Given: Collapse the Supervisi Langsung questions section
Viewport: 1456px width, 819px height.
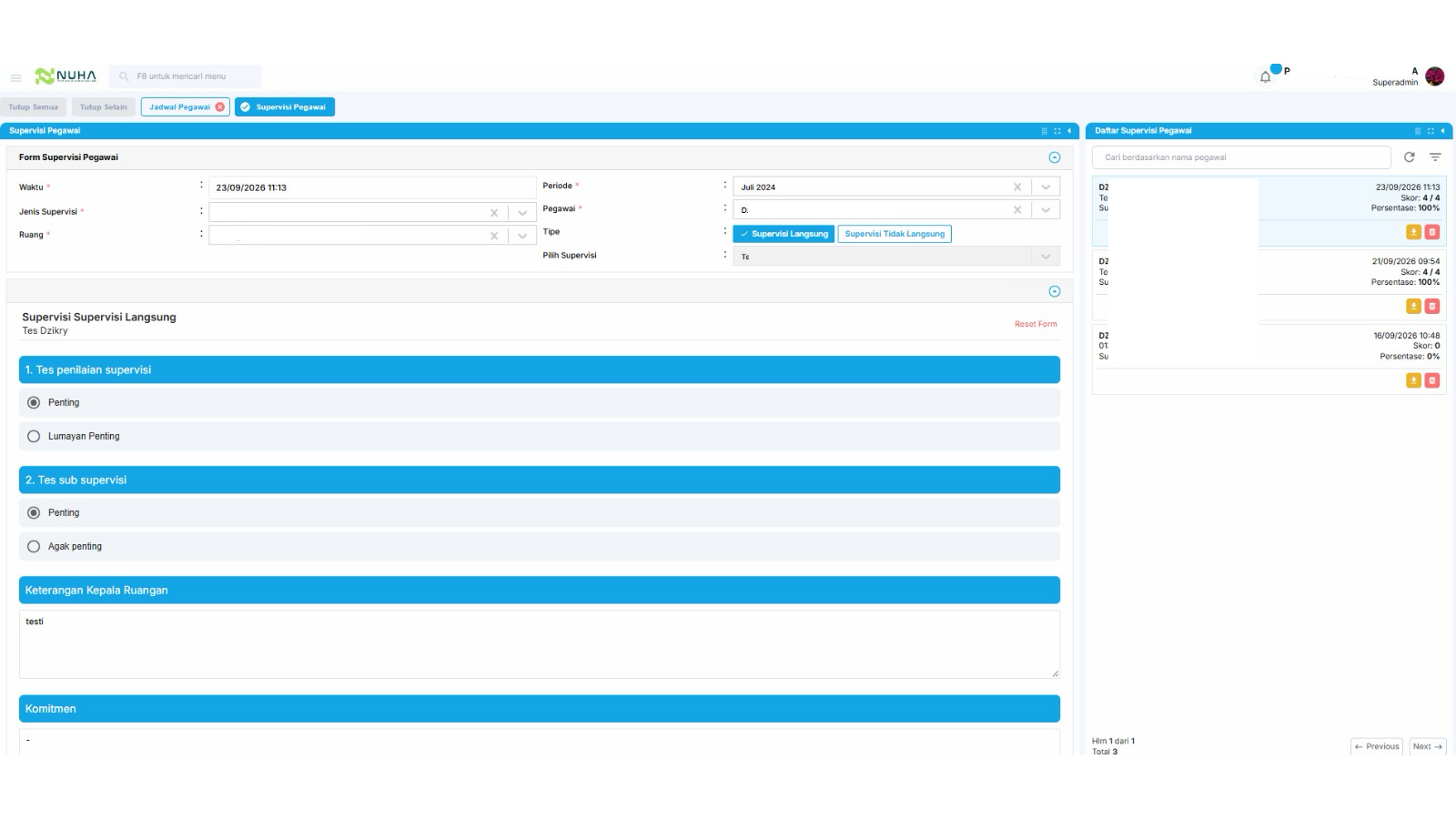Looking at the screenshot, I should [1055, 291].
